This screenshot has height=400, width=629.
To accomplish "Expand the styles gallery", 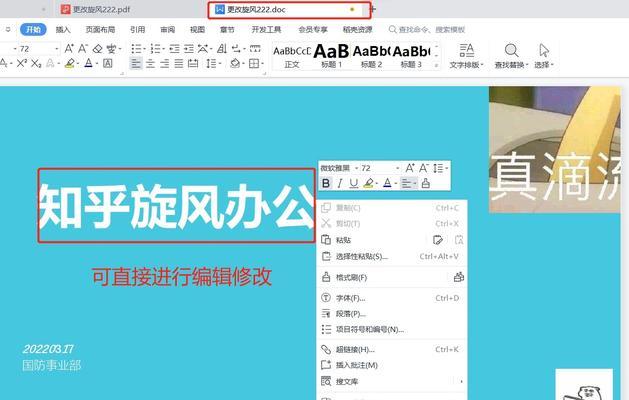I will [436, 65].
